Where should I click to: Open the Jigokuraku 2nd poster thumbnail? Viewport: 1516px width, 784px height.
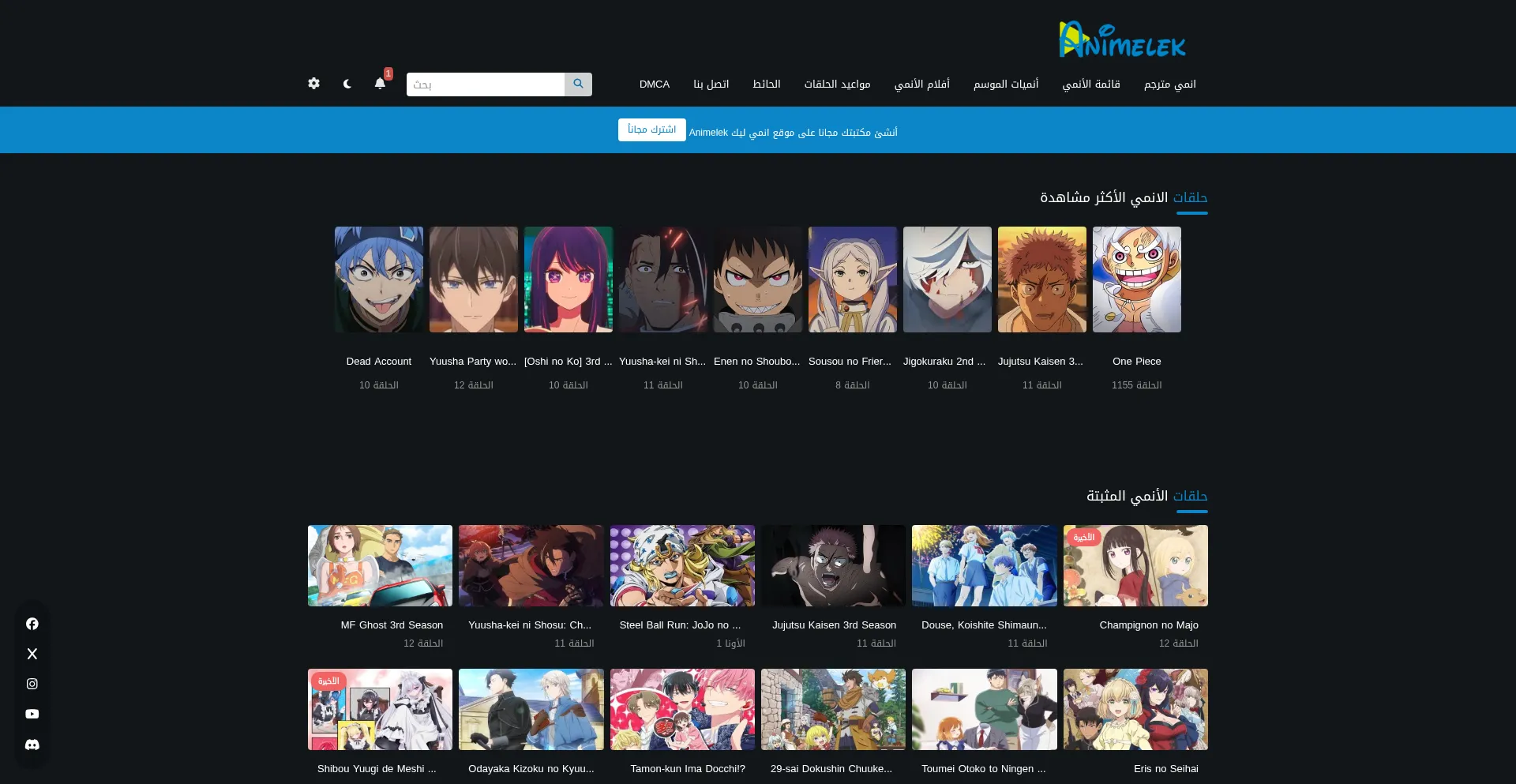pyautogui.click(x=947, y=279)
